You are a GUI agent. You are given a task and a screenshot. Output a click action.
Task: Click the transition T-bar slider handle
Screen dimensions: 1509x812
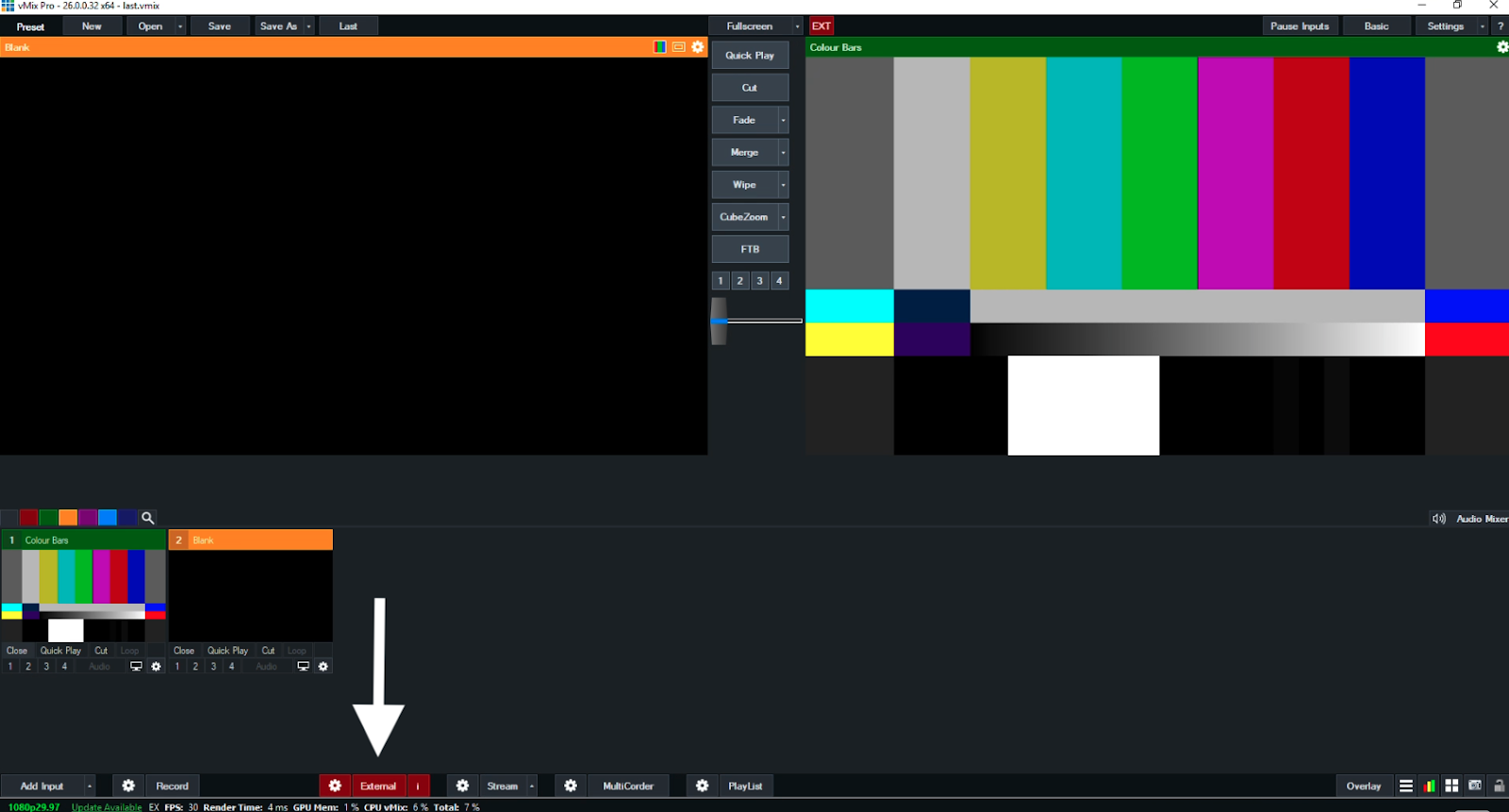tap(719, 321)
